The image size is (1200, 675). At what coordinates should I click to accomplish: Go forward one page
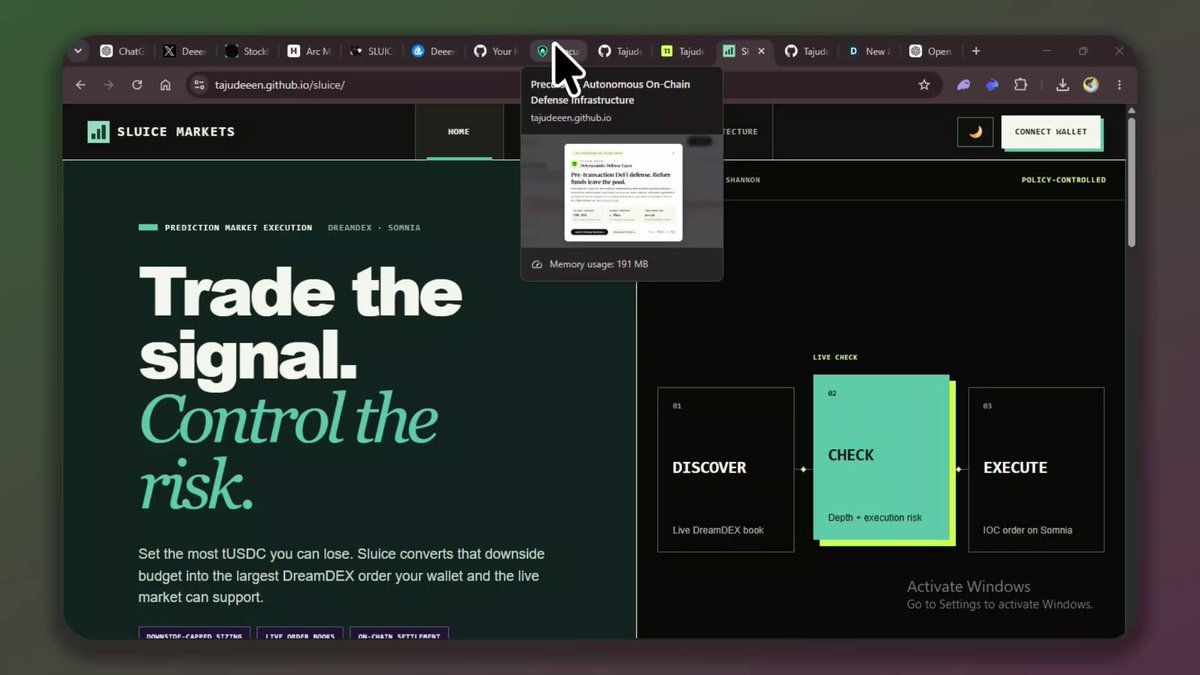pyautogui.click(x=109, y=85)
